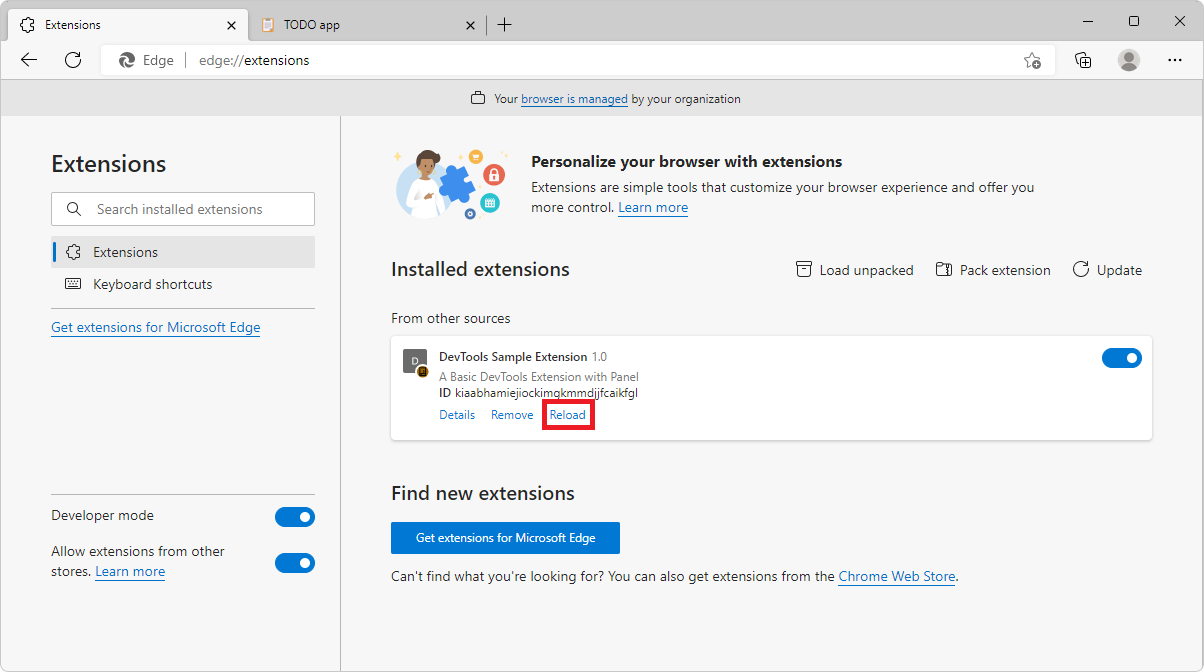Click the briefcase icon in the managed banner
Image resolution: width=1204 pixels, height=672 pixels.
coord(479,98)
